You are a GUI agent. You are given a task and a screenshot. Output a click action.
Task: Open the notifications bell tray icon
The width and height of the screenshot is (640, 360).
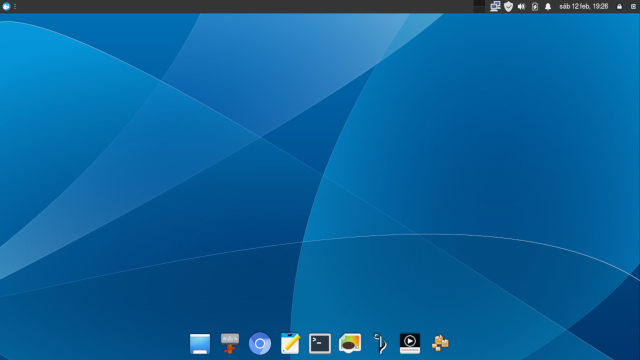click(x=548, y=6)
